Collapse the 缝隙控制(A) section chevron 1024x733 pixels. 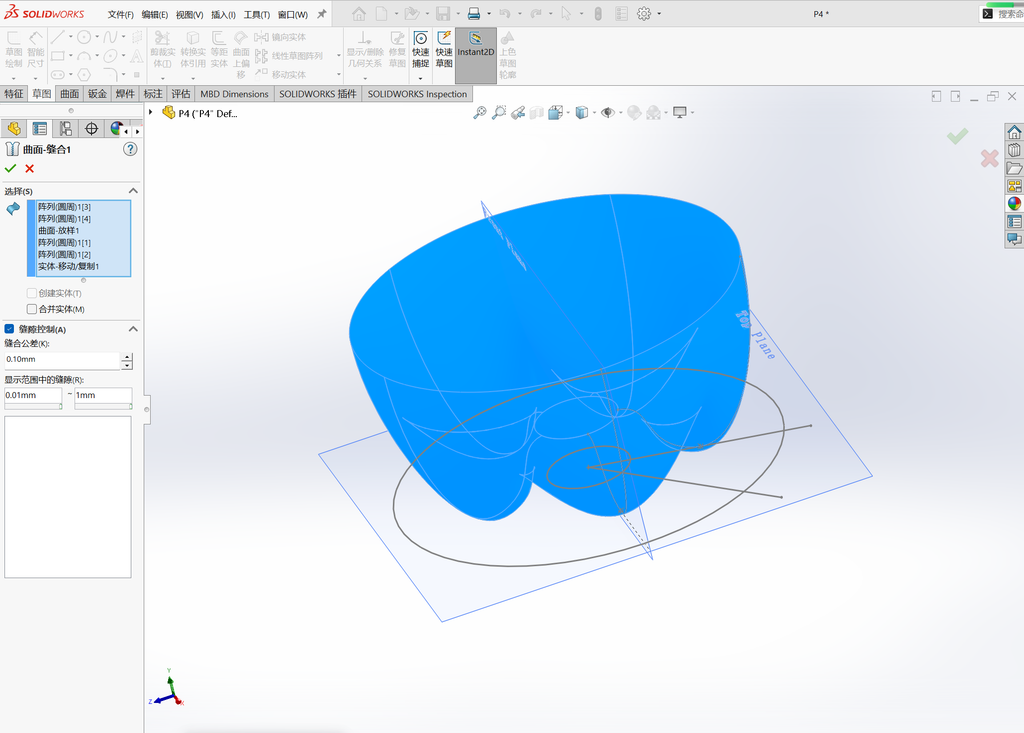[133, 329]
